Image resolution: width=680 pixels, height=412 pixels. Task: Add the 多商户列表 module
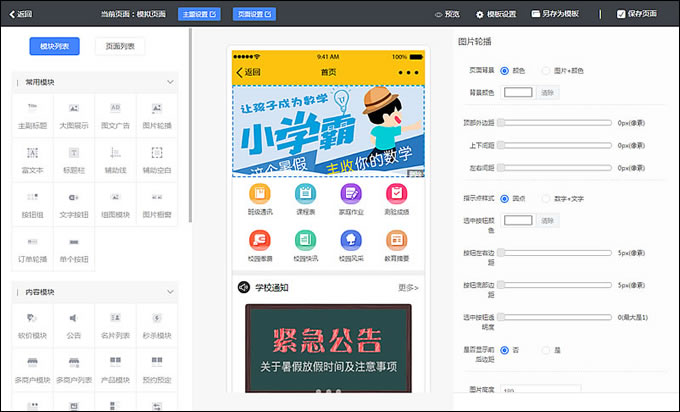pos(74,370)
